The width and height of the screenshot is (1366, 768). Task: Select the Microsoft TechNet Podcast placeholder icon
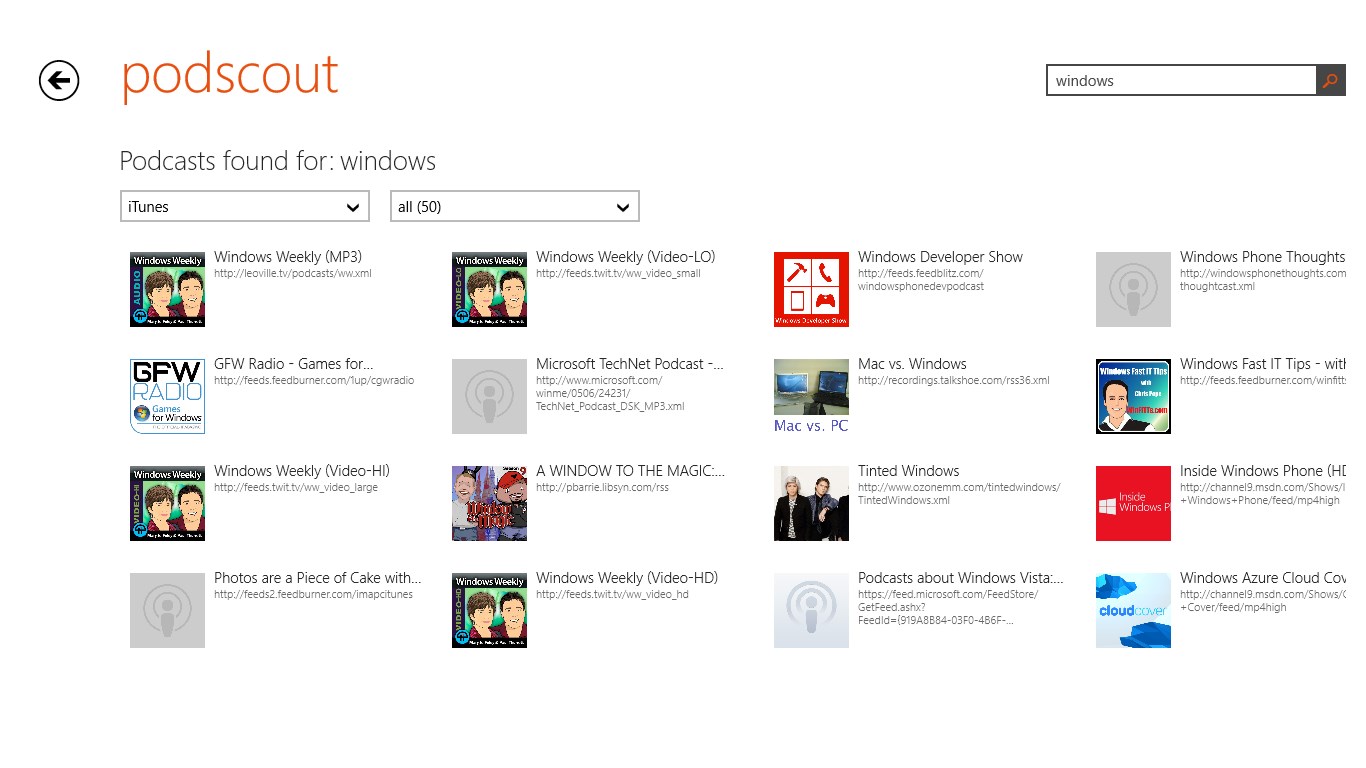(x=489, y=396)
